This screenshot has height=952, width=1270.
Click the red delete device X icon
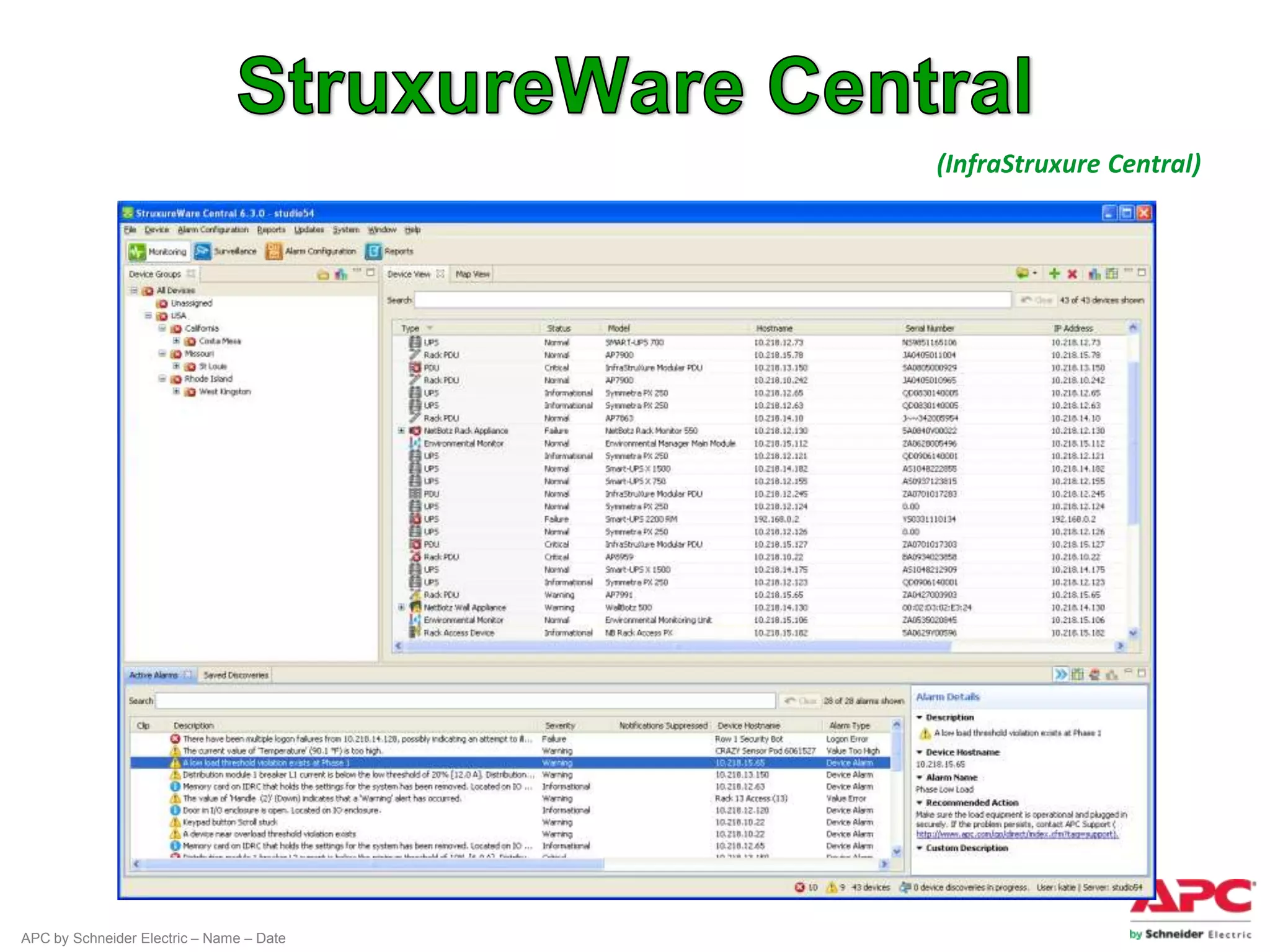point(1072,273)
